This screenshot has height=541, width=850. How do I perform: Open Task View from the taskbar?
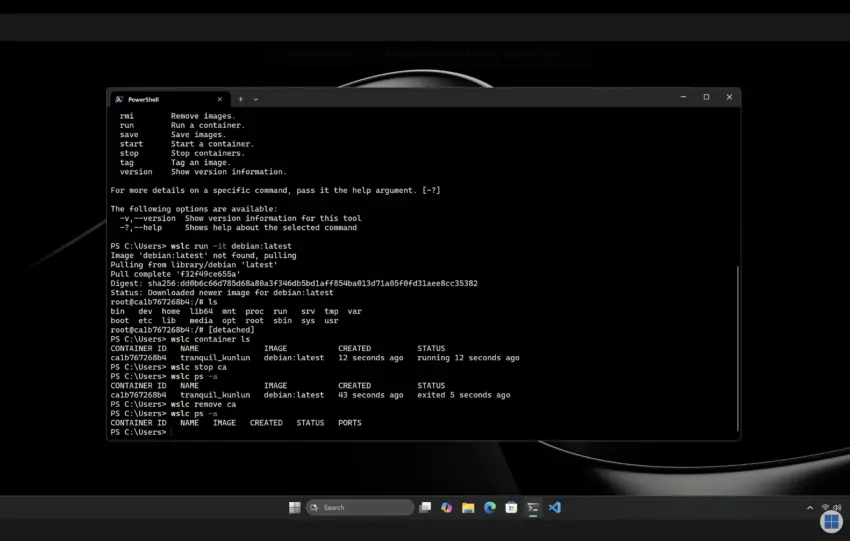[425, 507]
